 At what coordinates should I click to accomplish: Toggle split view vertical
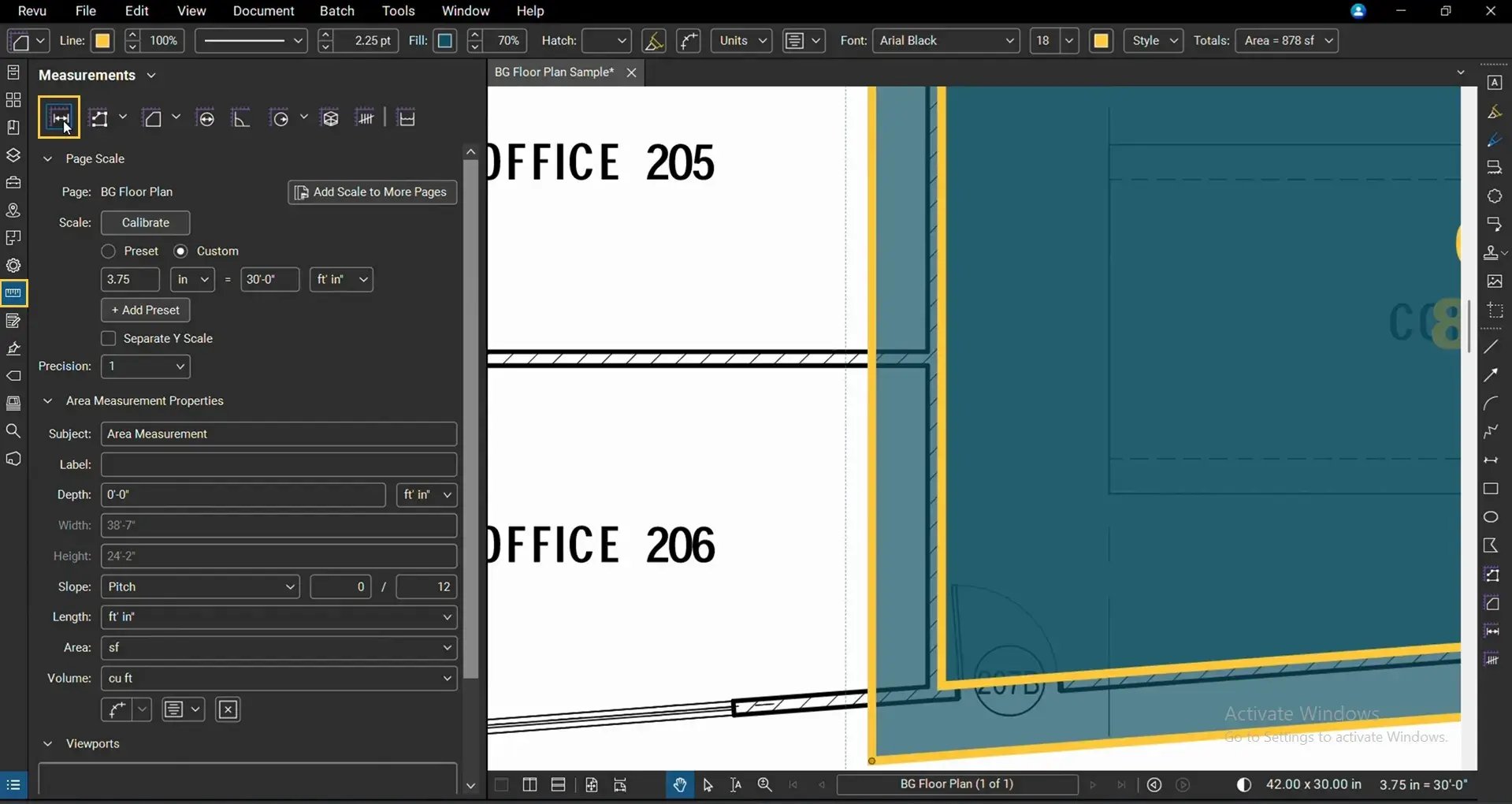coord(529,785)
